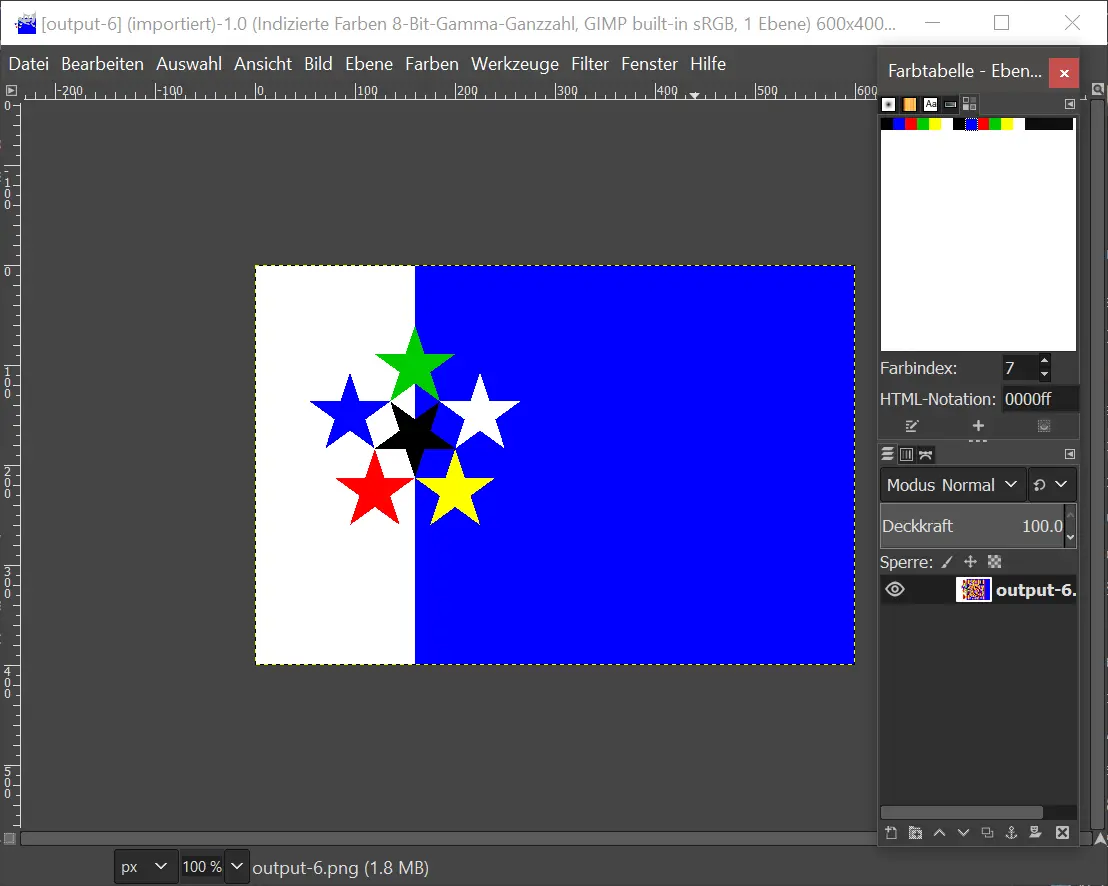
Task: Open the Filter menu
Action: point(589,64)
